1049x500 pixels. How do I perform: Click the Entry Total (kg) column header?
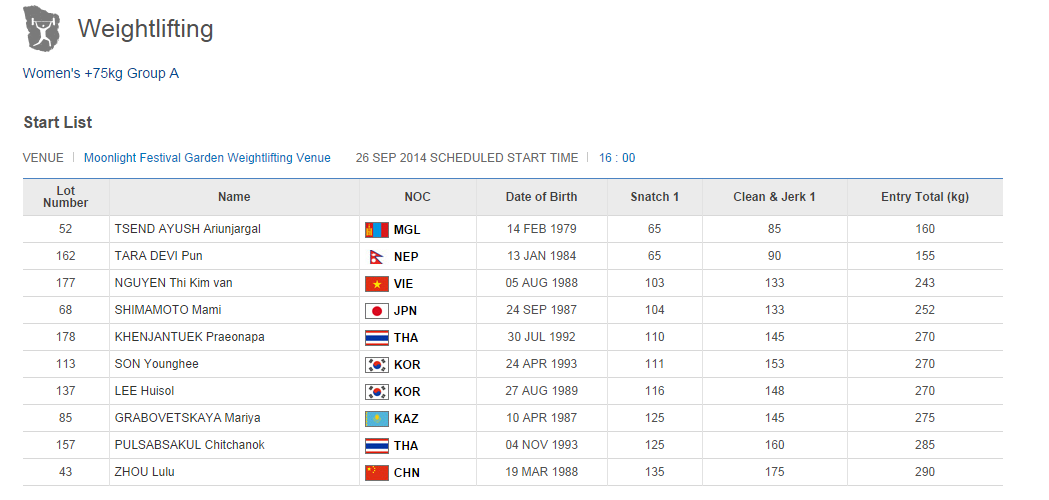click(924, 197)
